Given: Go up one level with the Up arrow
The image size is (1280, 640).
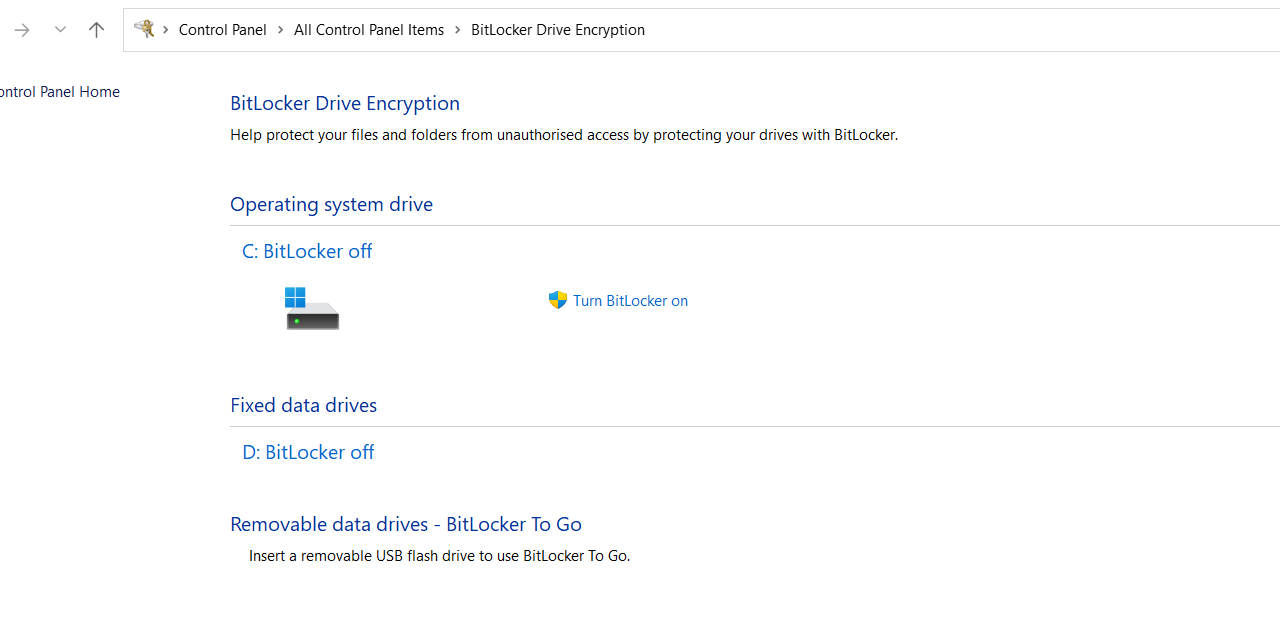Looking at the screenshot, I should [x=96, y=30].
